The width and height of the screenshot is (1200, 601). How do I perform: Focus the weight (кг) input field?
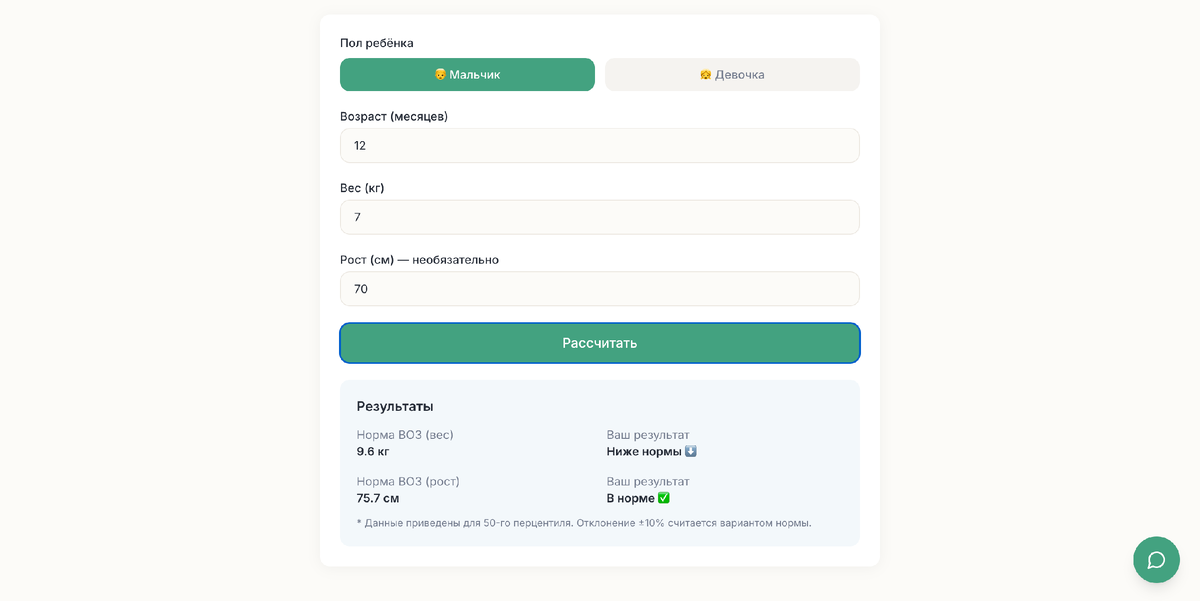tap(600, 217)
